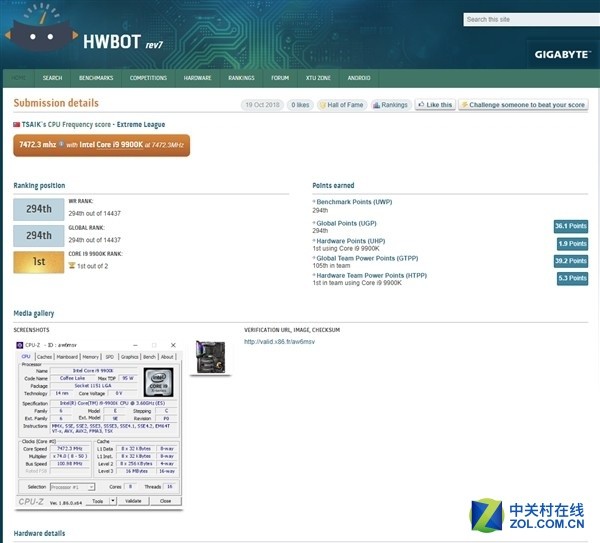This screenshot has width=600, height=543.
Task: Click the Search this site field
Action: [x=532, y=20]
